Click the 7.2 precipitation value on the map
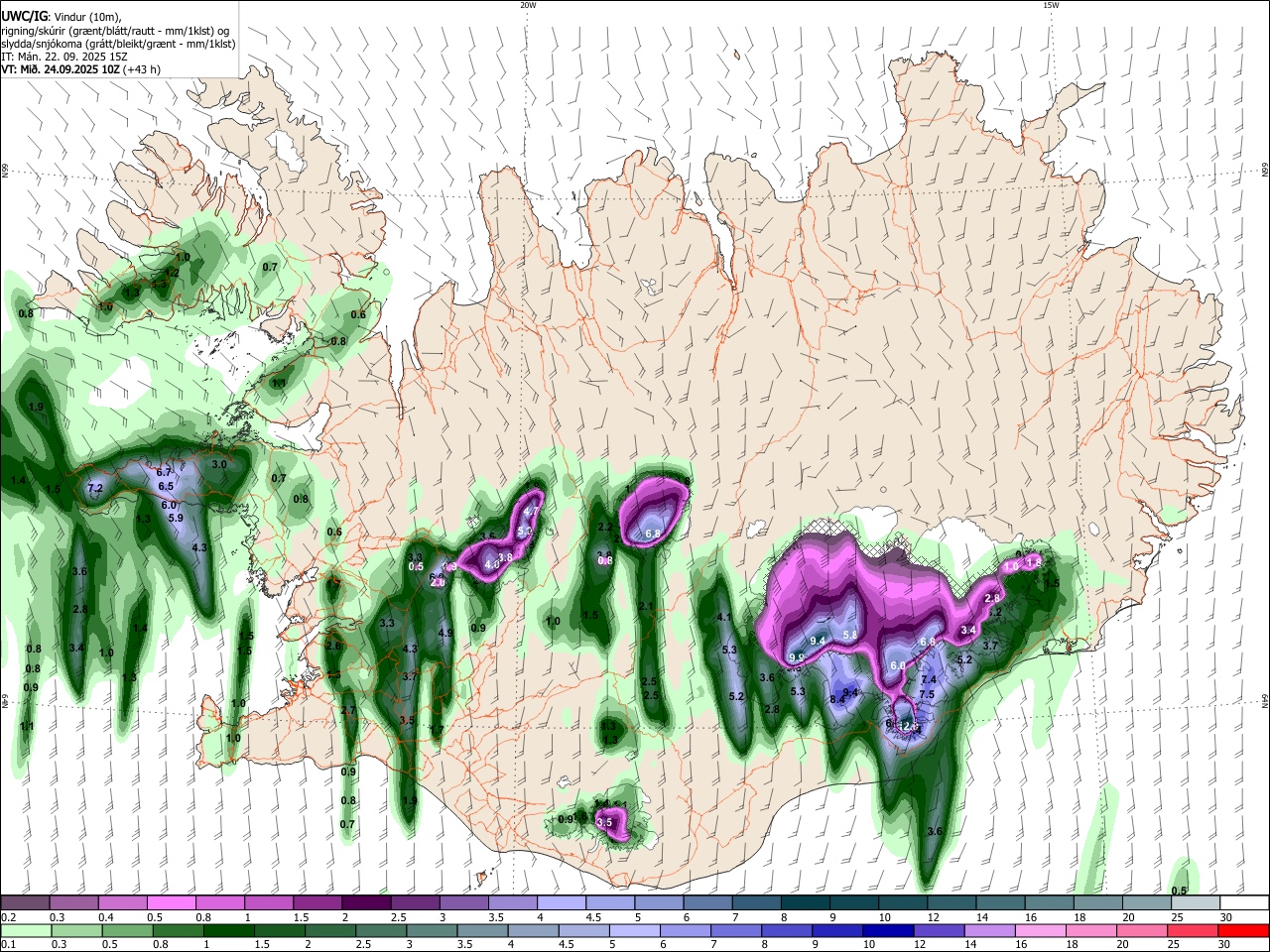The image size is (1270, 952). 95,489
